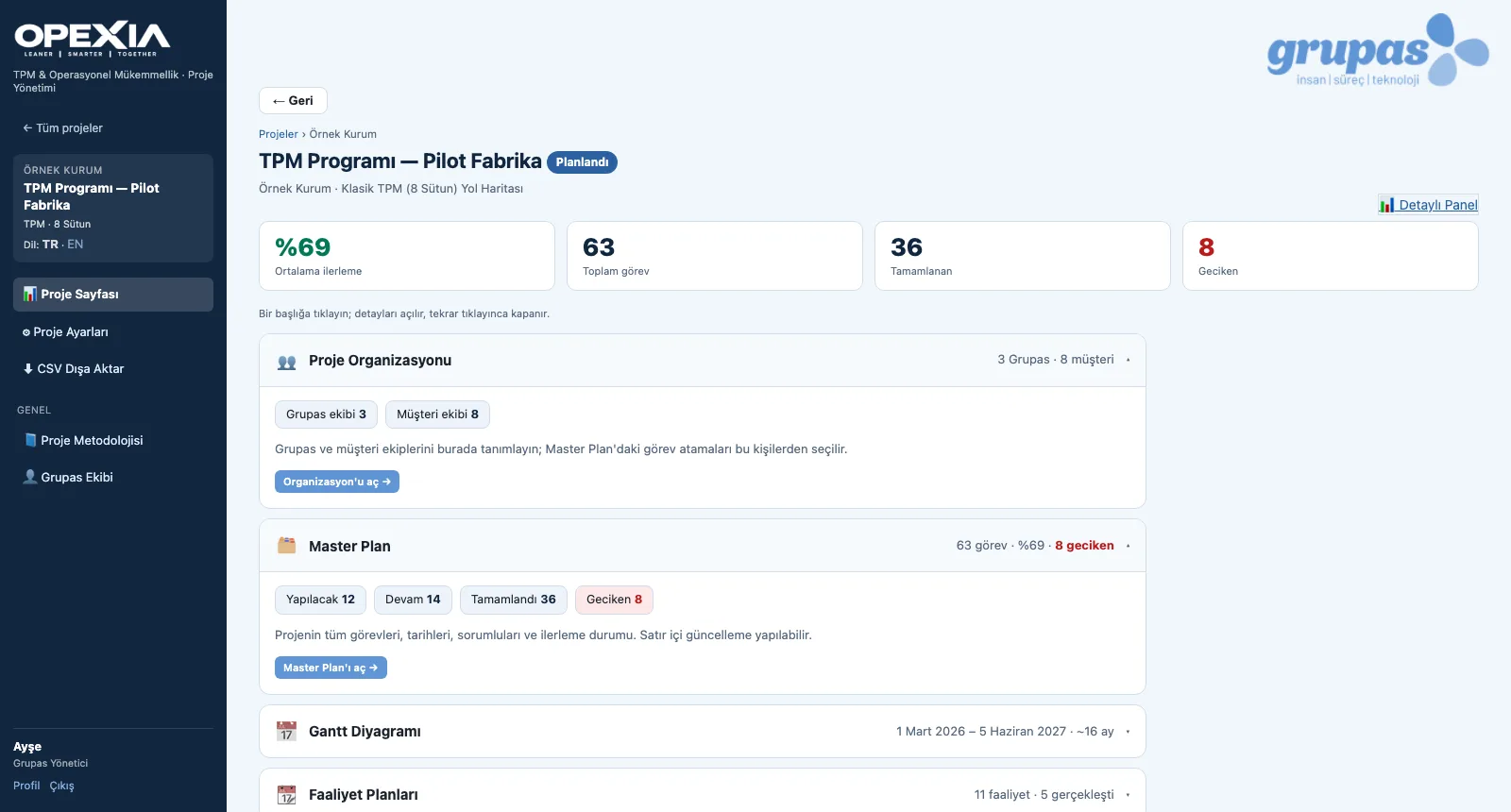This screenshot has height=812, width=1511.
Task: Click the Müşteri ekibi 8 chip
Action: (x=437, y=414)
